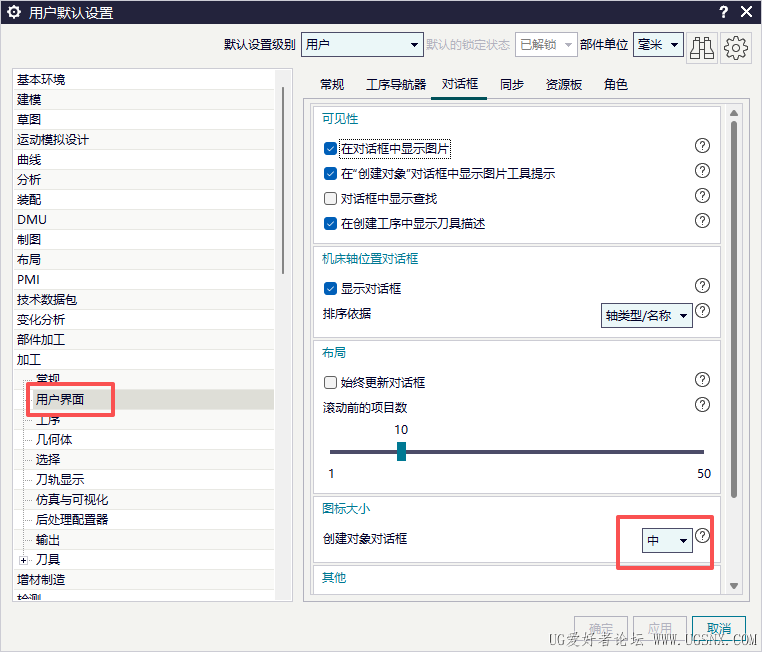Screen dimensions: 762x652
Task: Select 加工 parent category
Action: click(x=144, y=360)
